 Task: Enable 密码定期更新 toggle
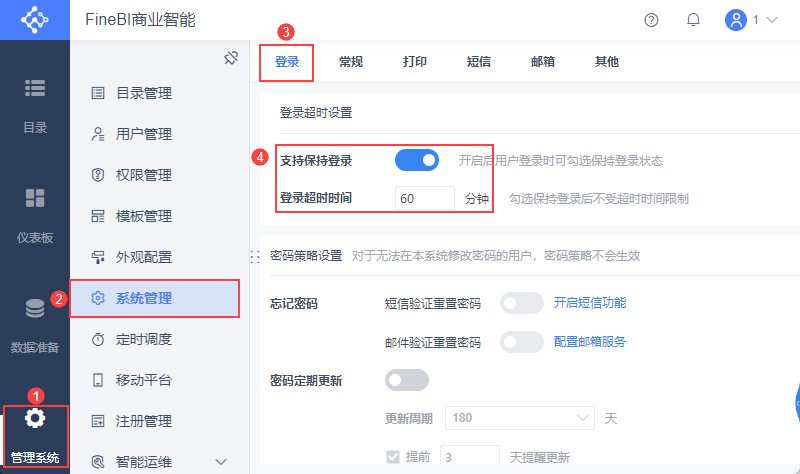pyautogui.click(x=407, y=380)
